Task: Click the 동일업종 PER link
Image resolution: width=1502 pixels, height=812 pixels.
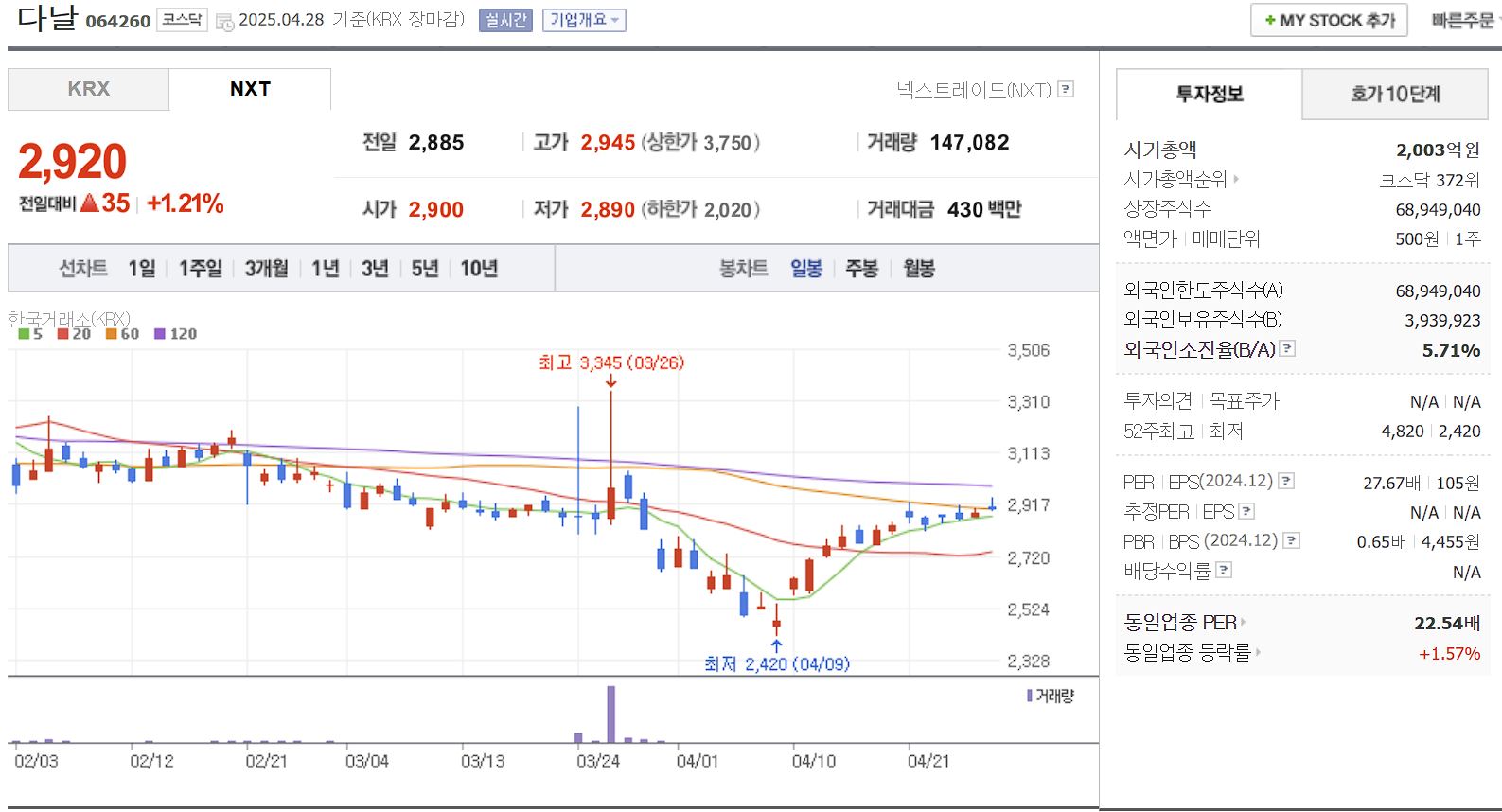Action: tap(1180, 623)
